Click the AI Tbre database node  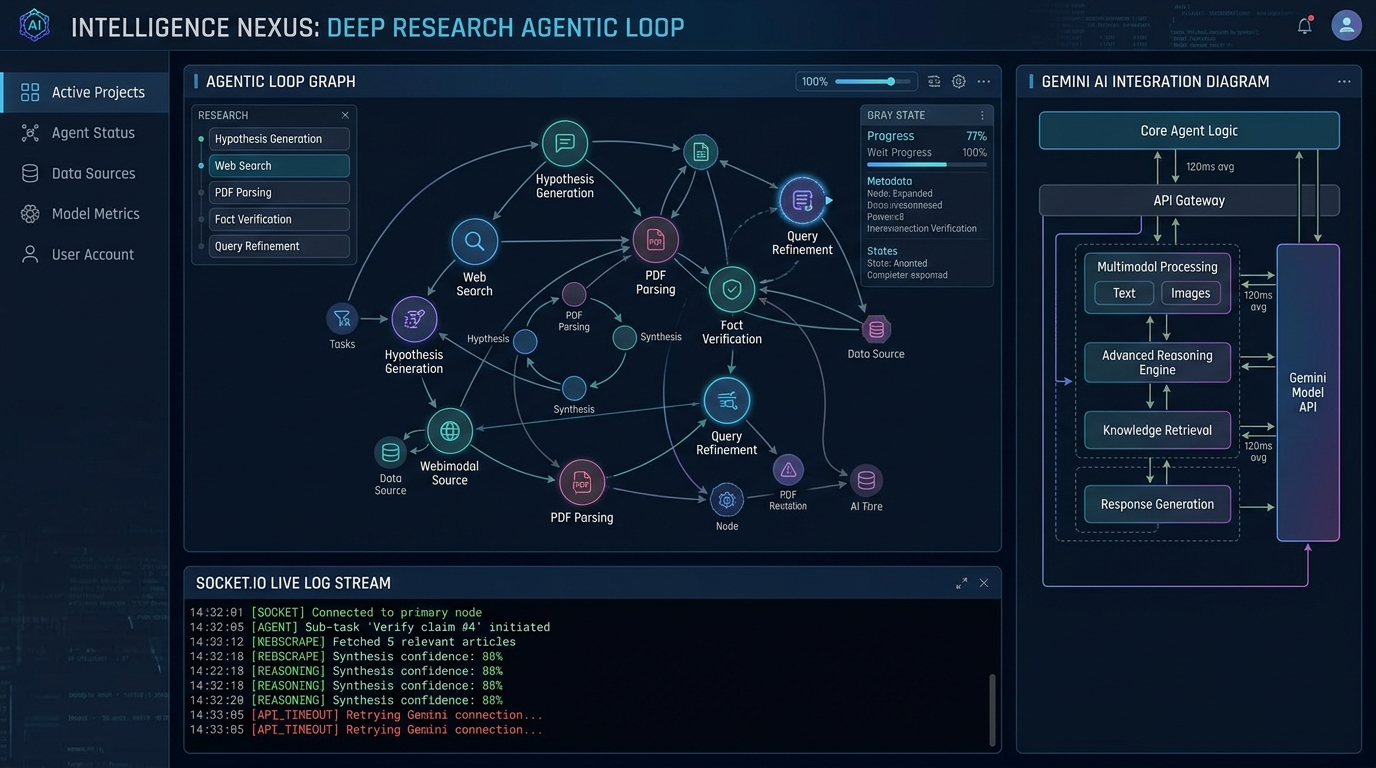[866, 481]
